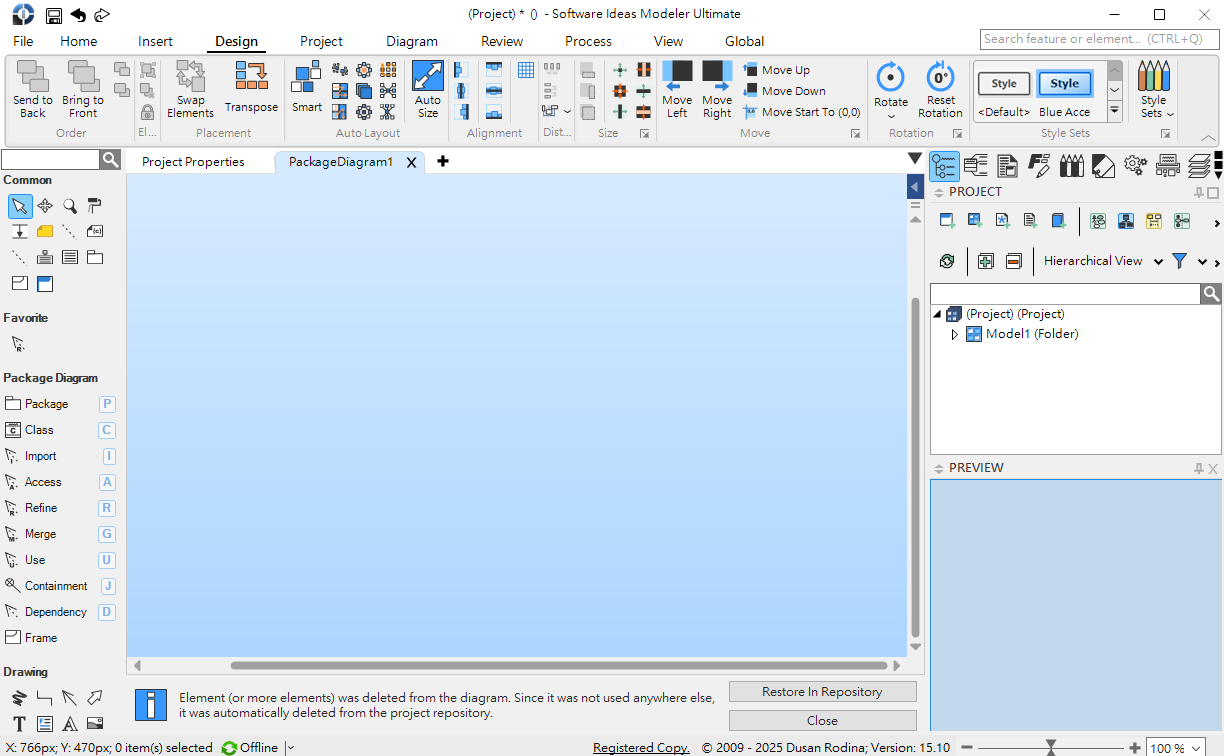Switch to the Project Properties tab
Screen dimensions: 1224x756
coord(193,162)
